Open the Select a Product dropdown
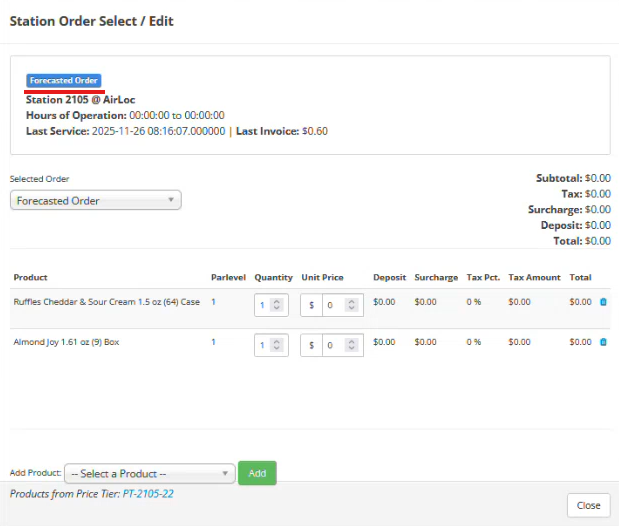The image size is (619, 526). (150, 473)
